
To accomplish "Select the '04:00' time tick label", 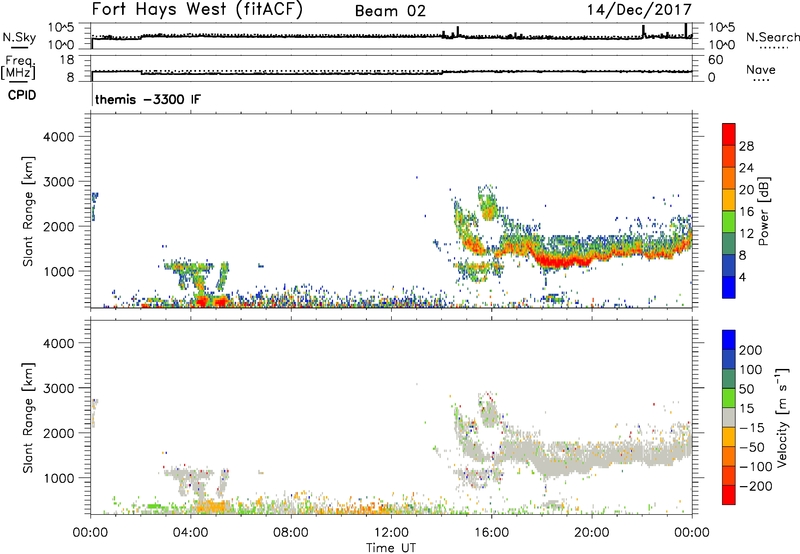I will tap(190, 533).
